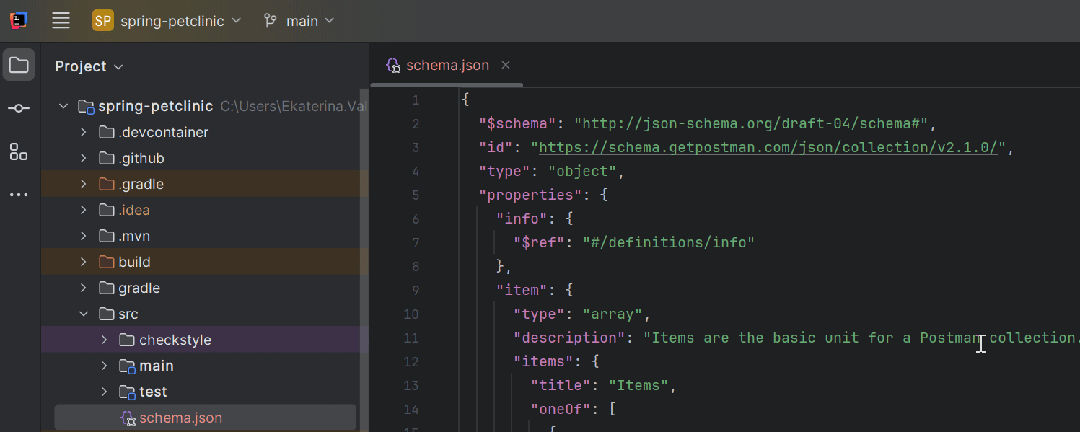Select the .devcontainer folder row
Screen dimensions: 1080x432
click(x=205, y=132)
